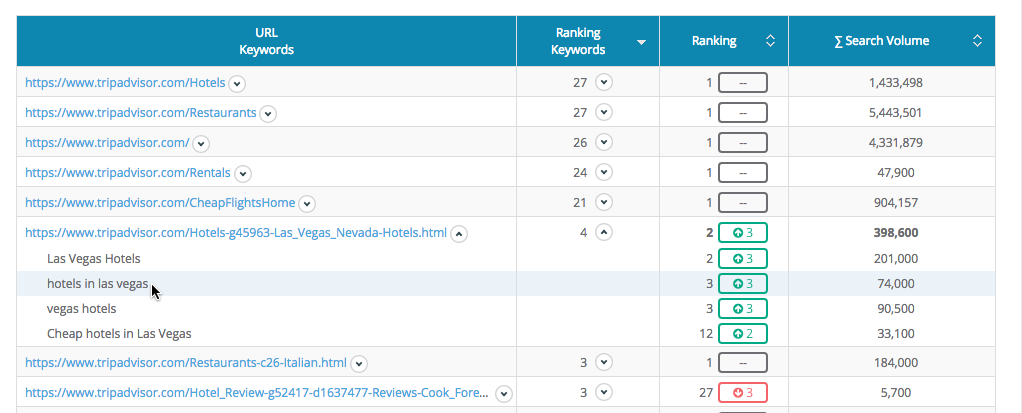Expand keywords beside the Restaurants-c26-Italian URL
The height and width of the screenshot is (413, 1022).
click(359, 363)
